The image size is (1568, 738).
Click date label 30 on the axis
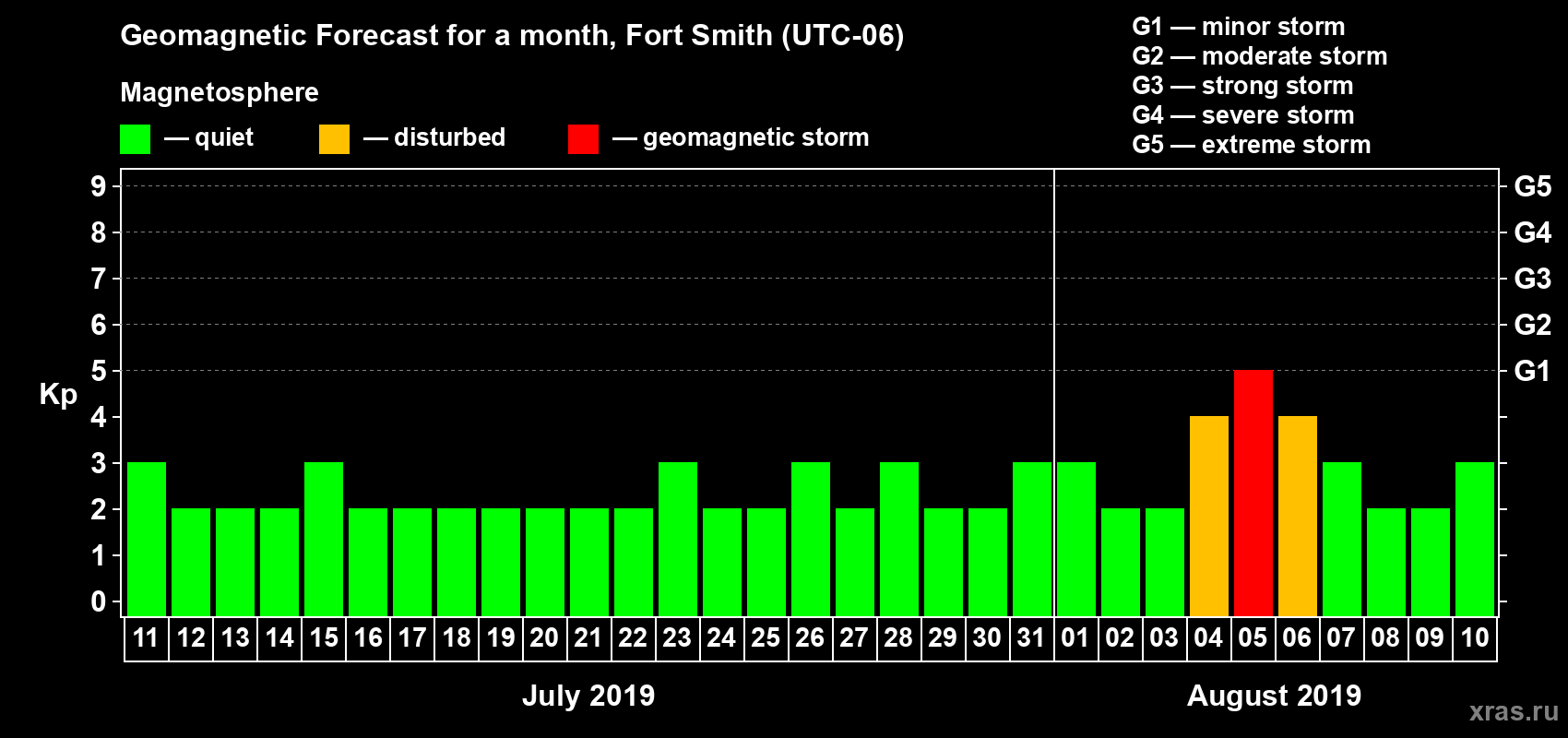pos(987,638)
